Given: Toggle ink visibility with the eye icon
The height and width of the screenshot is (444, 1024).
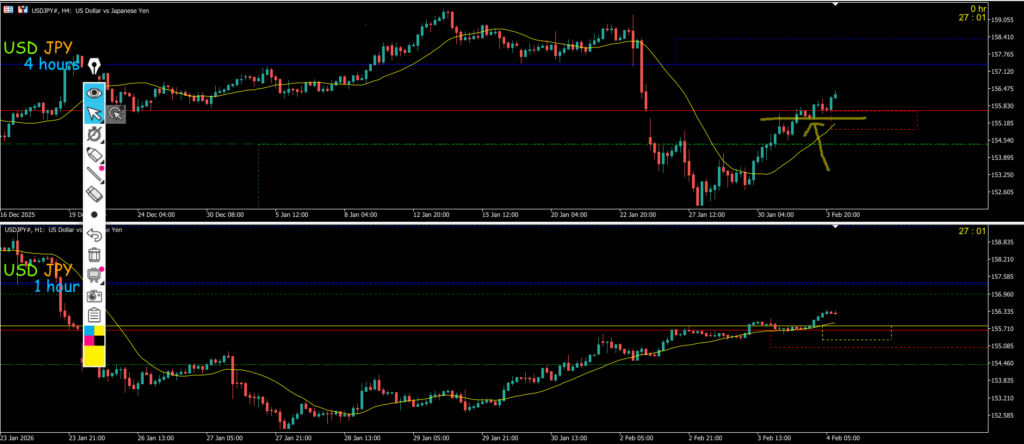Looking at the screenshot, I should coord(94,92).
